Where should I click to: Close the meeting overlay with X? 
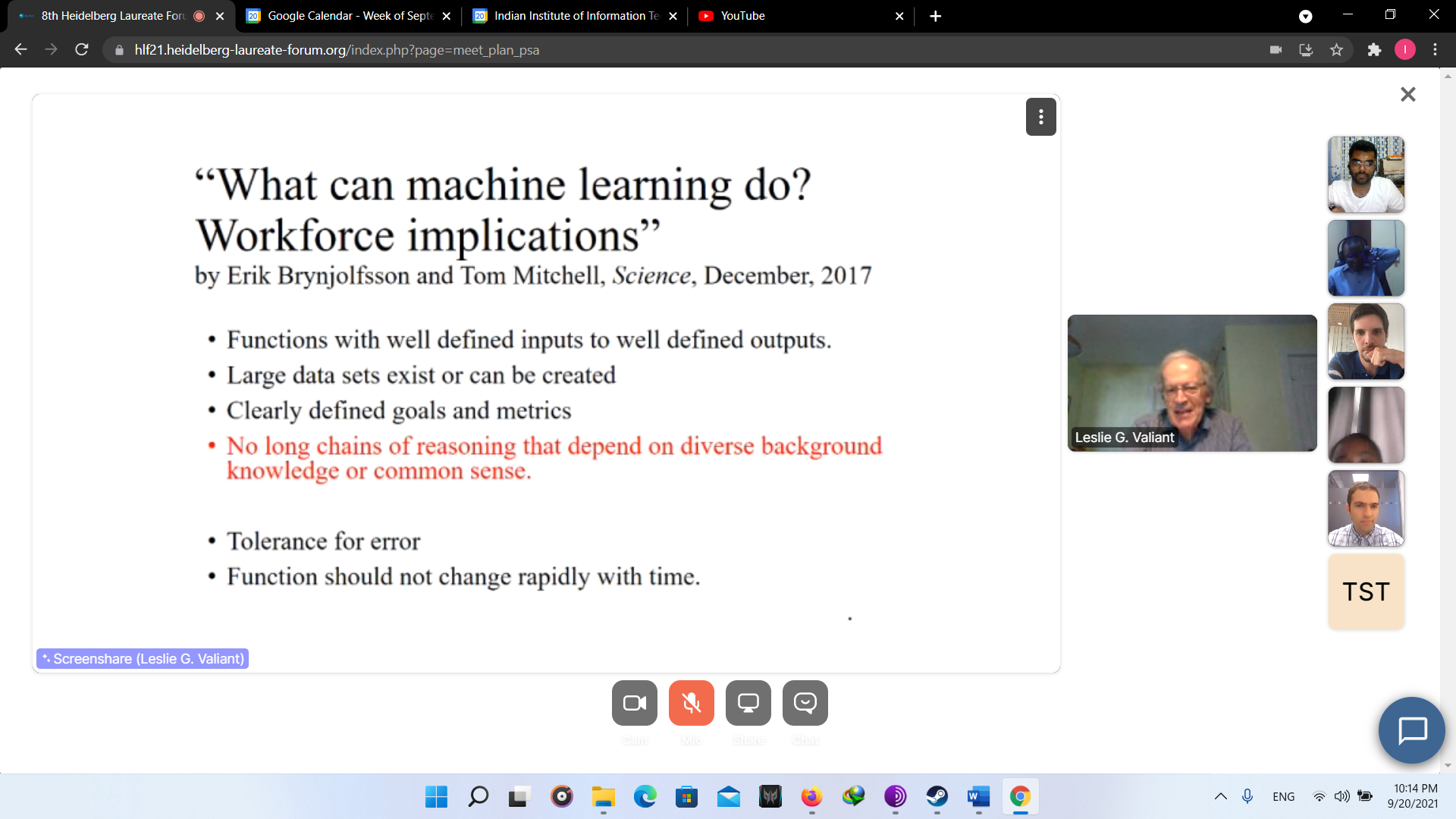(x=1407, y=94)
